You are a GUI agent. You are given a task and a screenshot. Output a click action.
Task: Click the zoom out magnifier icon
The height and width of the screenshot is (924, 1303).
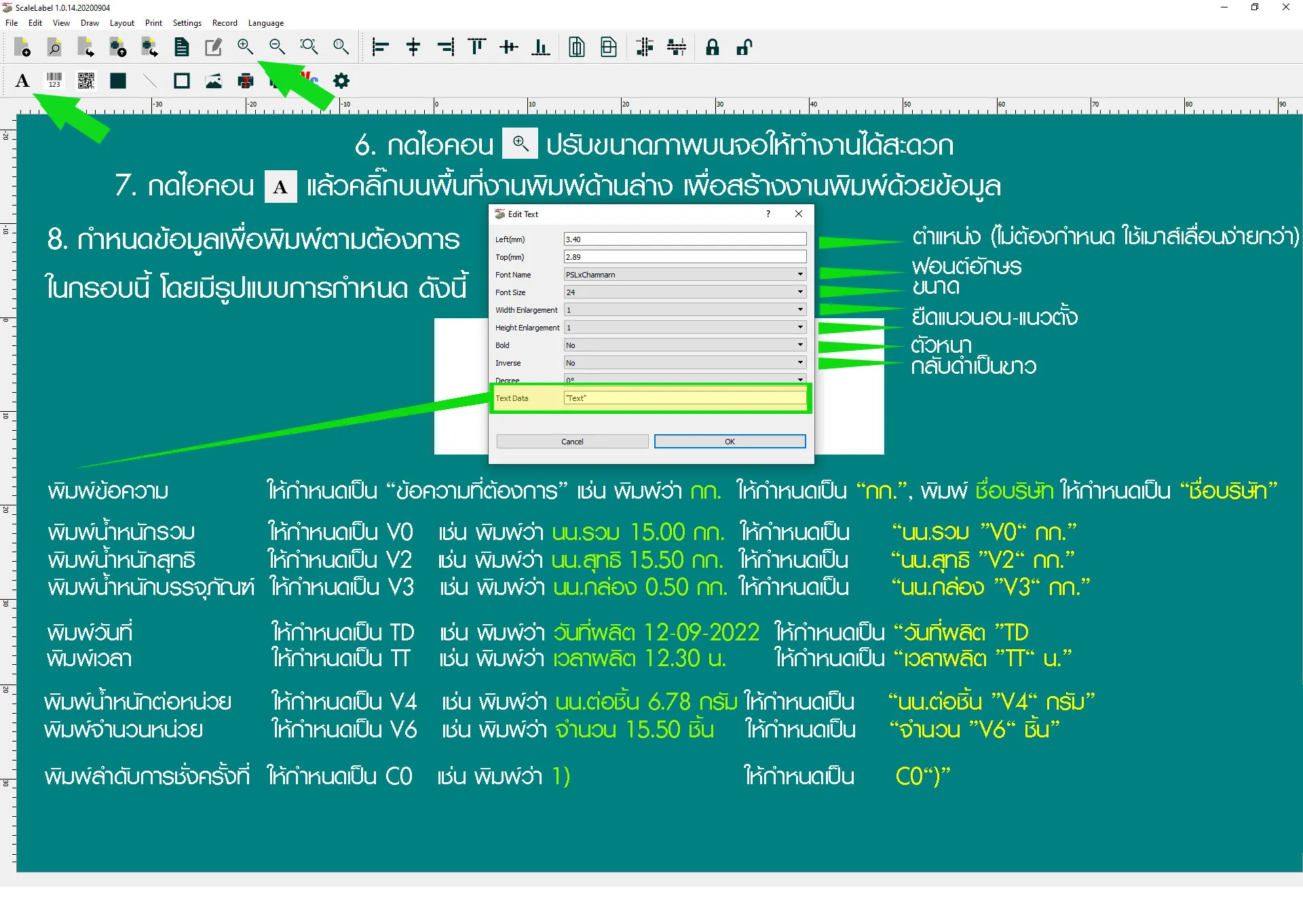[277, 47]
